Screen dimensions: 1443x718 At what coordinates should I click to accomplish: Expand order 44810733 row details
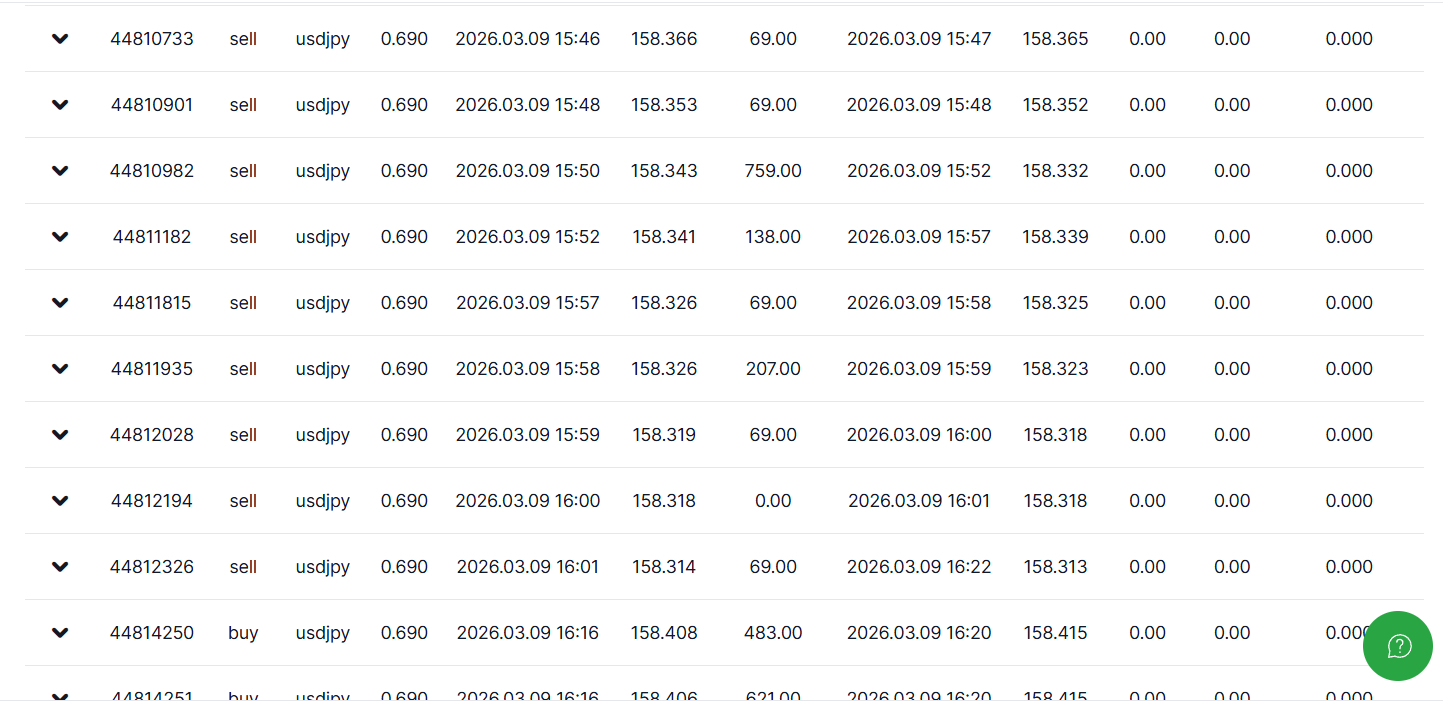[x=60, y=39]
